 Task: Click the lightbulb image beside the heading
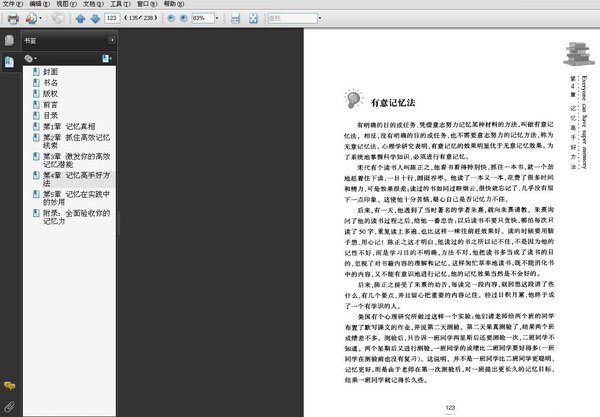tap(354, 99)
